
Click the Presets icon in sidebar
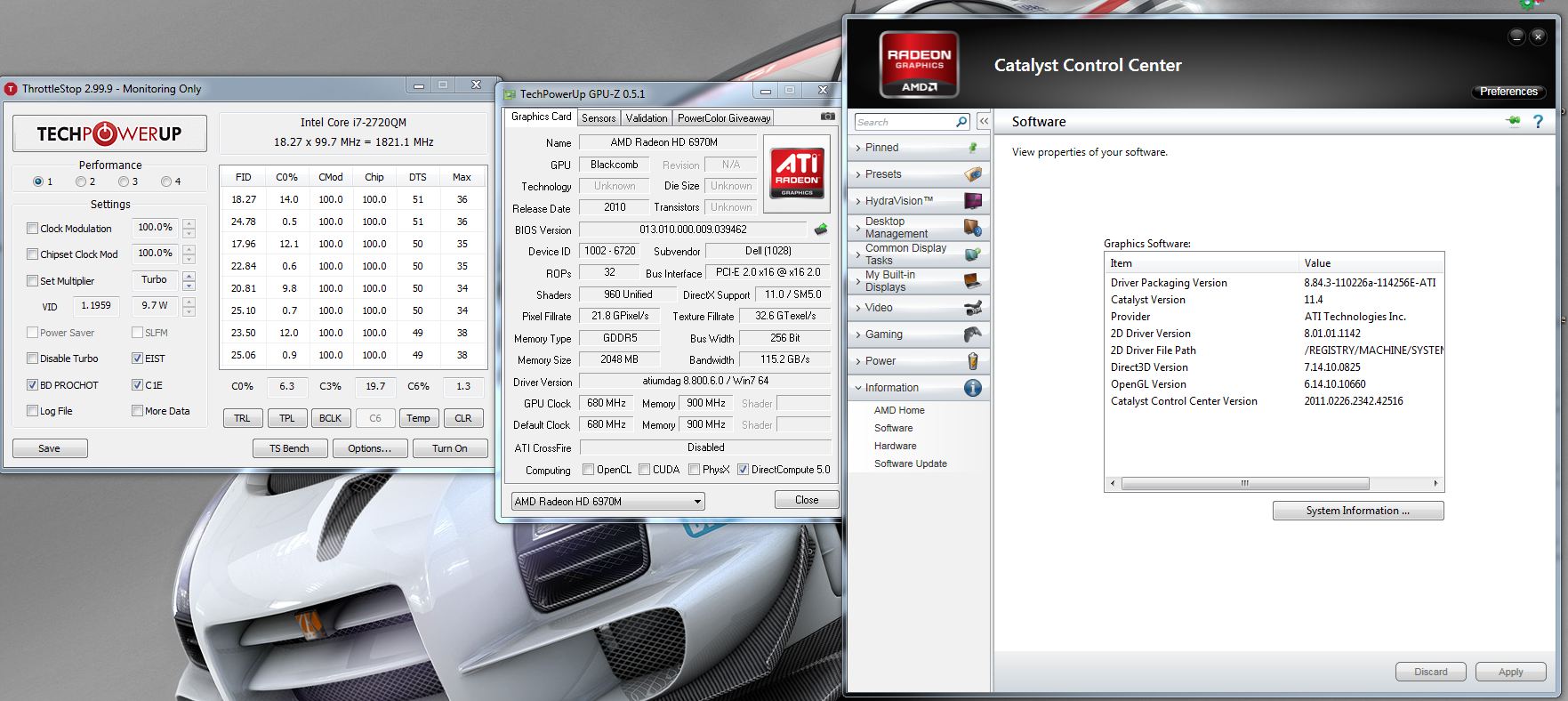click(973, 174)
